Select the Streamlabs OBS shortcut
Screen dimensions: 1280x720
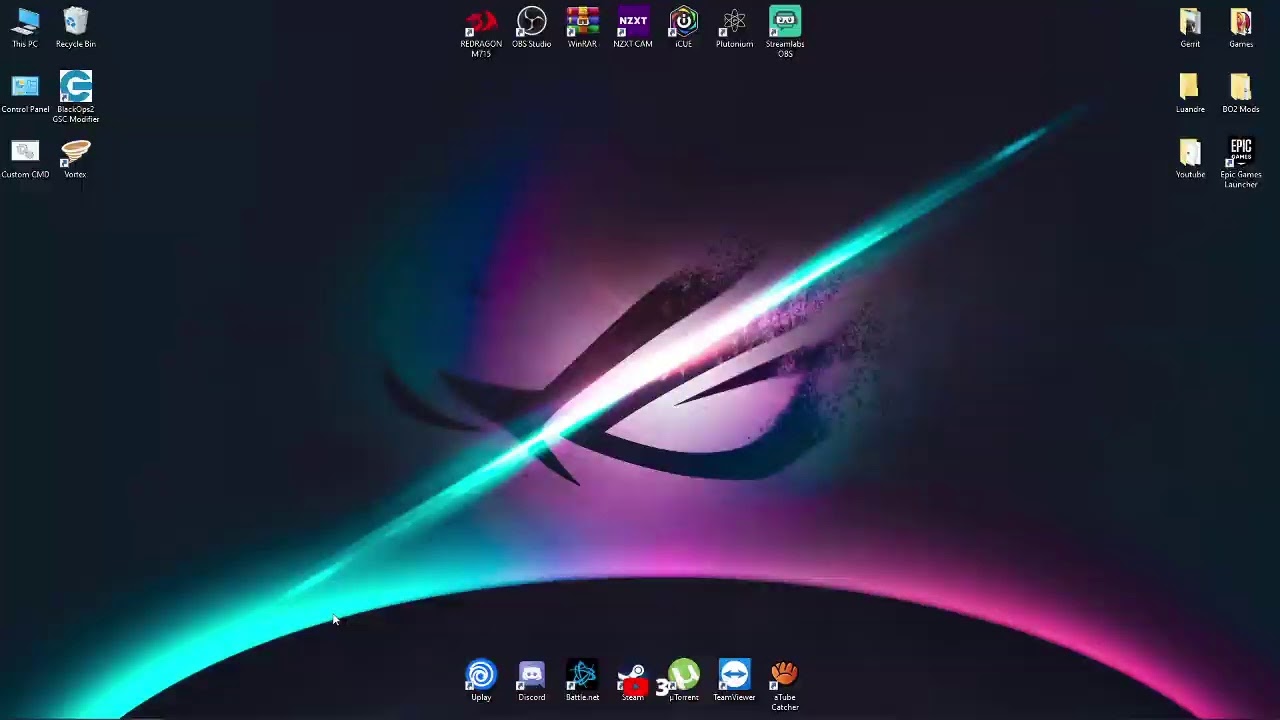[785, 33]
